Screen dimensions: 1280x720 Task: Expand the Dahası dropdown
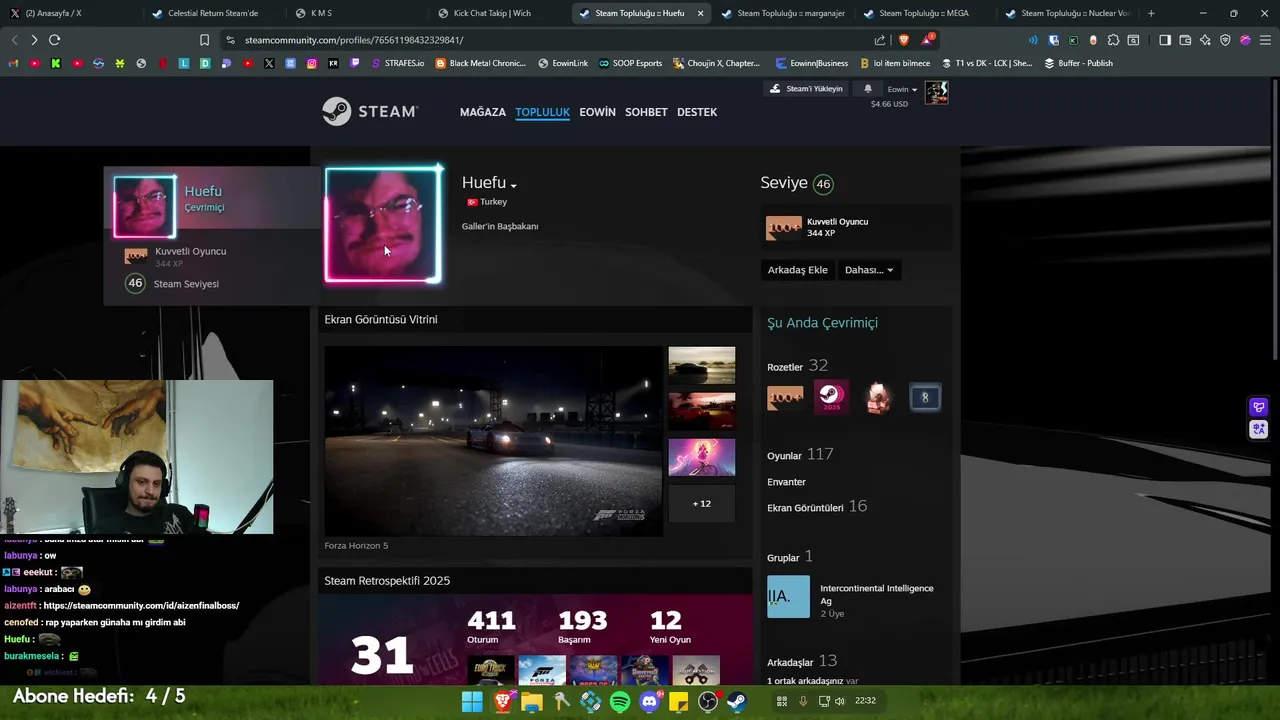[869, 270]
